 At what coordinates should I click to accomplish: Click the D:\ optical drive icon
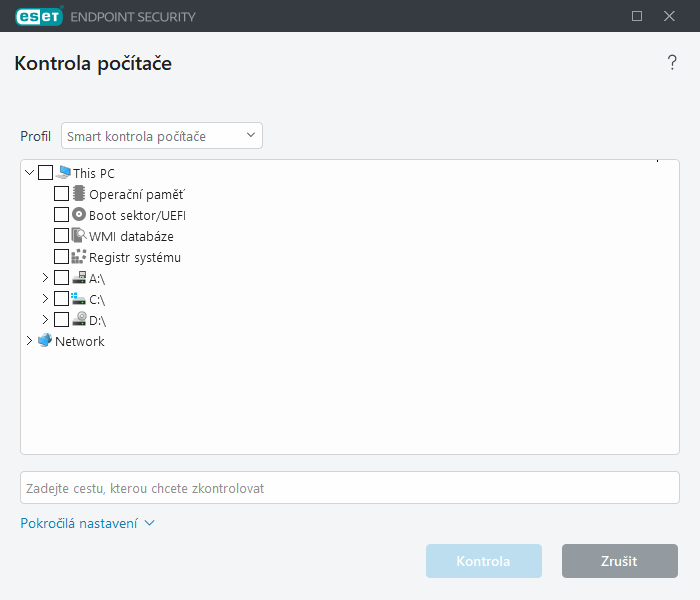click(80, 320)
